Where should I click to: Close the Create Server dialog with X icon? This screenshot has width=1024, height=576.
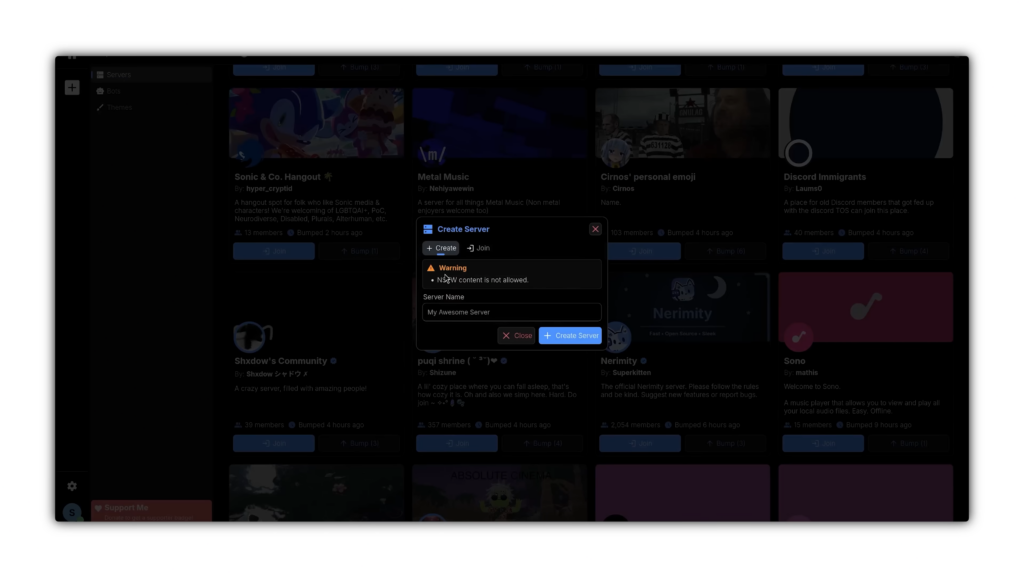595,229
